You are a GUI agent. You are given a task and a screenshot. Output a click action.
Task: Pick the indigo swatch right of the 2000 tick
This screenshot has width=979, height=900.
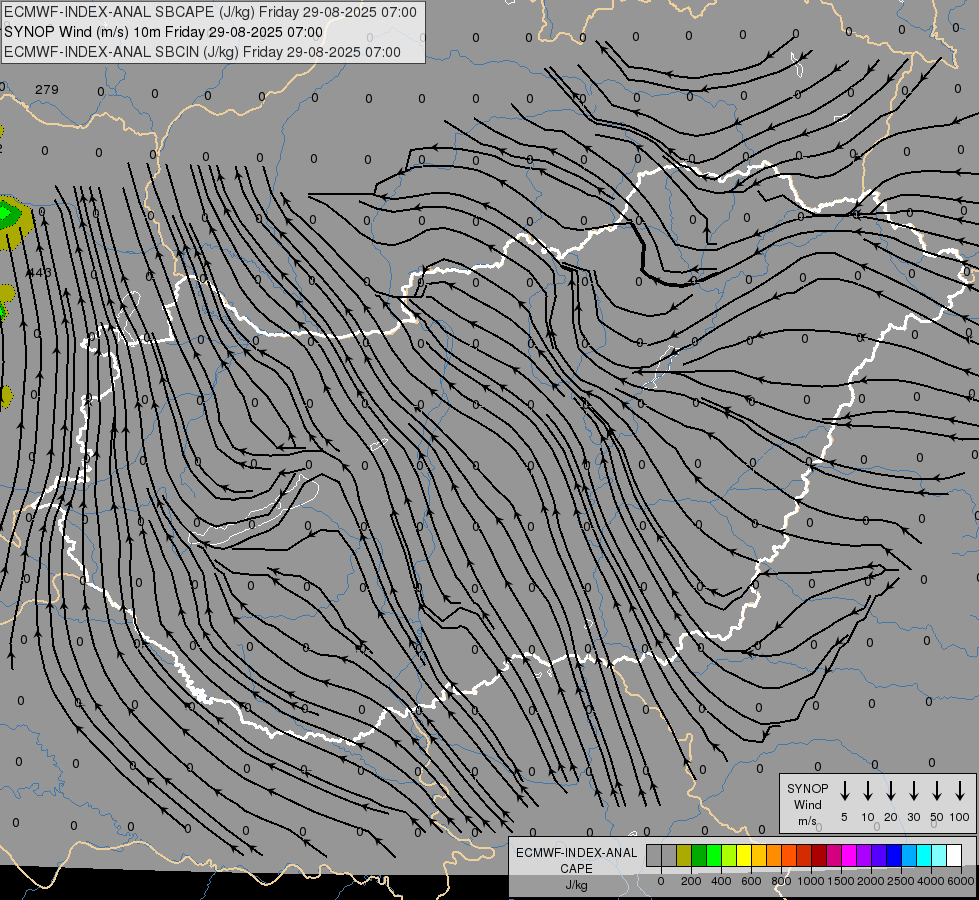tap(880, 855)
